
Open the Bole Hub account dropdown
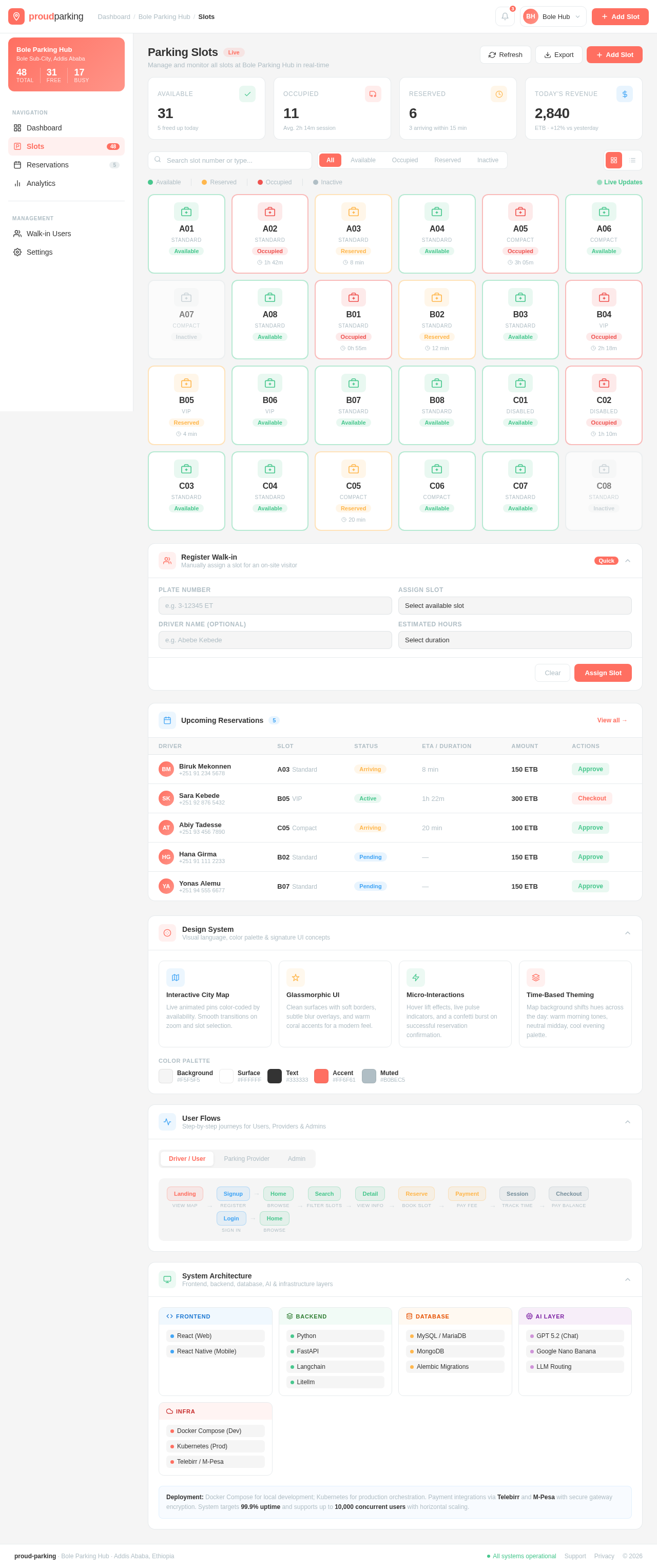tap(553, 16)
